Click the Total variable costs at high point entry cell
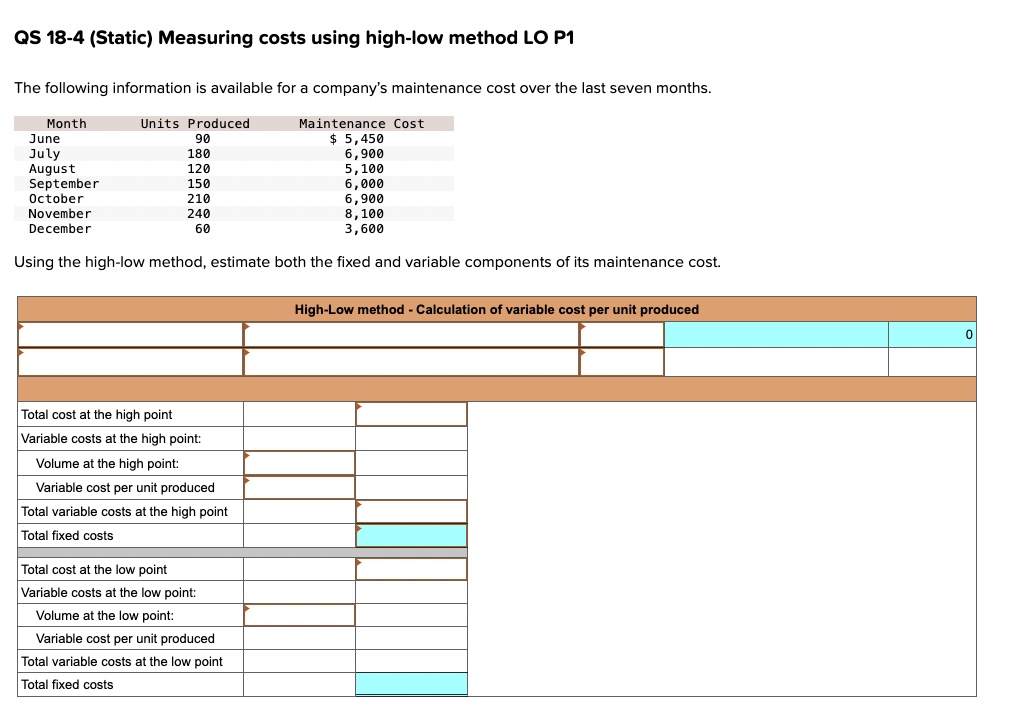Screen dimensions: 1012x718 click(411, 510)
